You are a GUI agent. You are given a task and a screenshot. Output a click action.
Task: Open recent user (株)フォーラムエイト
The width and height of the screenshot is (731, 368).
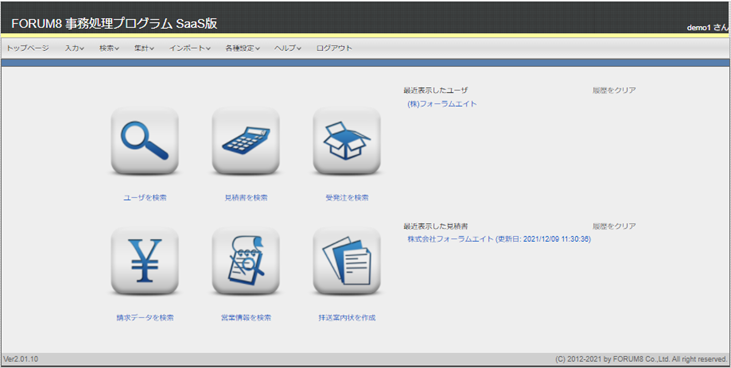click(x=442, y=104)
